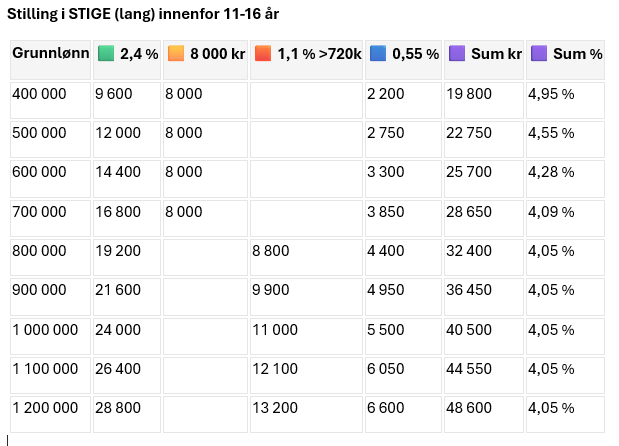
Task: Click the blue square beside 0,55 %
Action: tap(378, 53)
